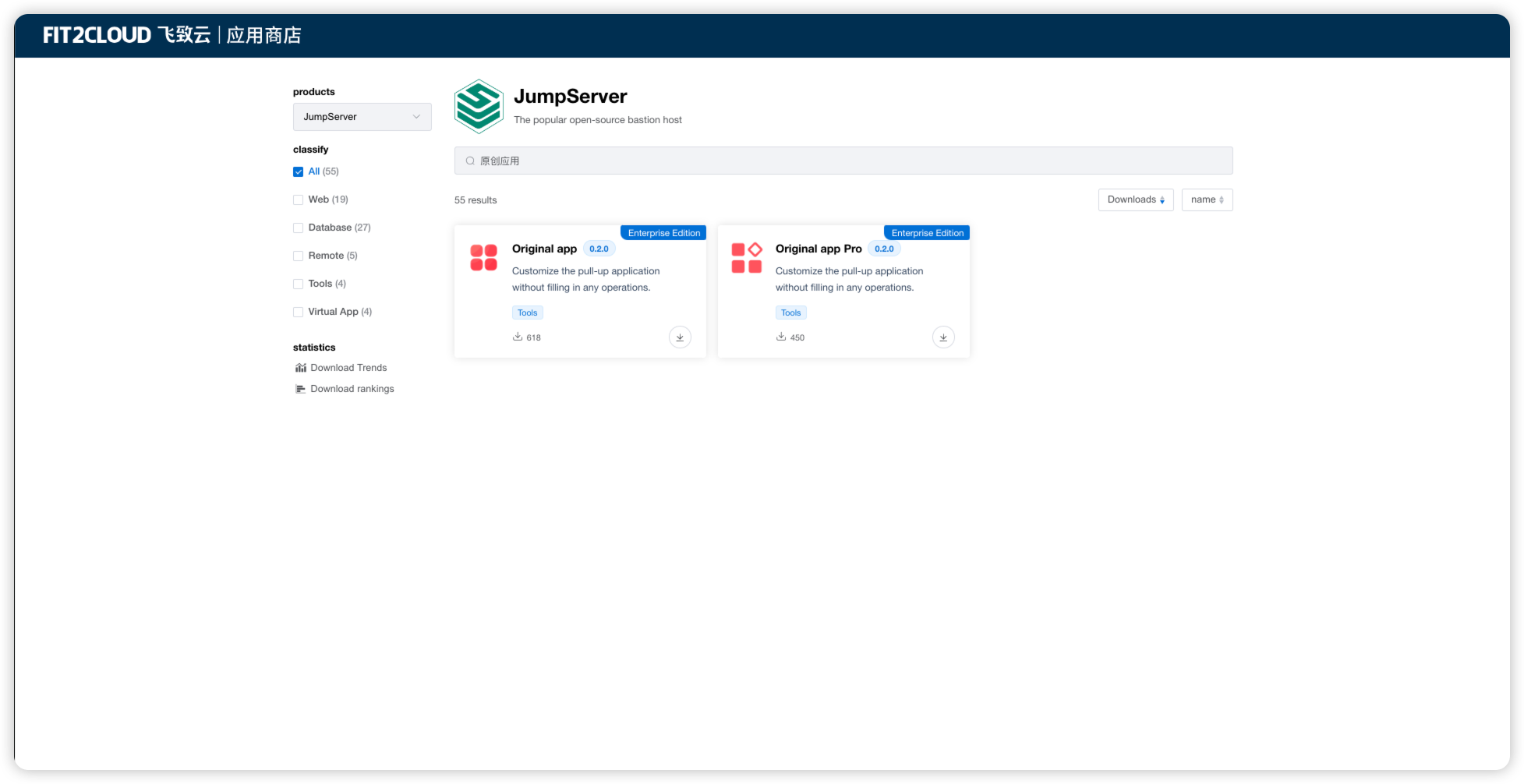Click the search input field
This screenshot has height=784, width=1524.
(843, 161)
